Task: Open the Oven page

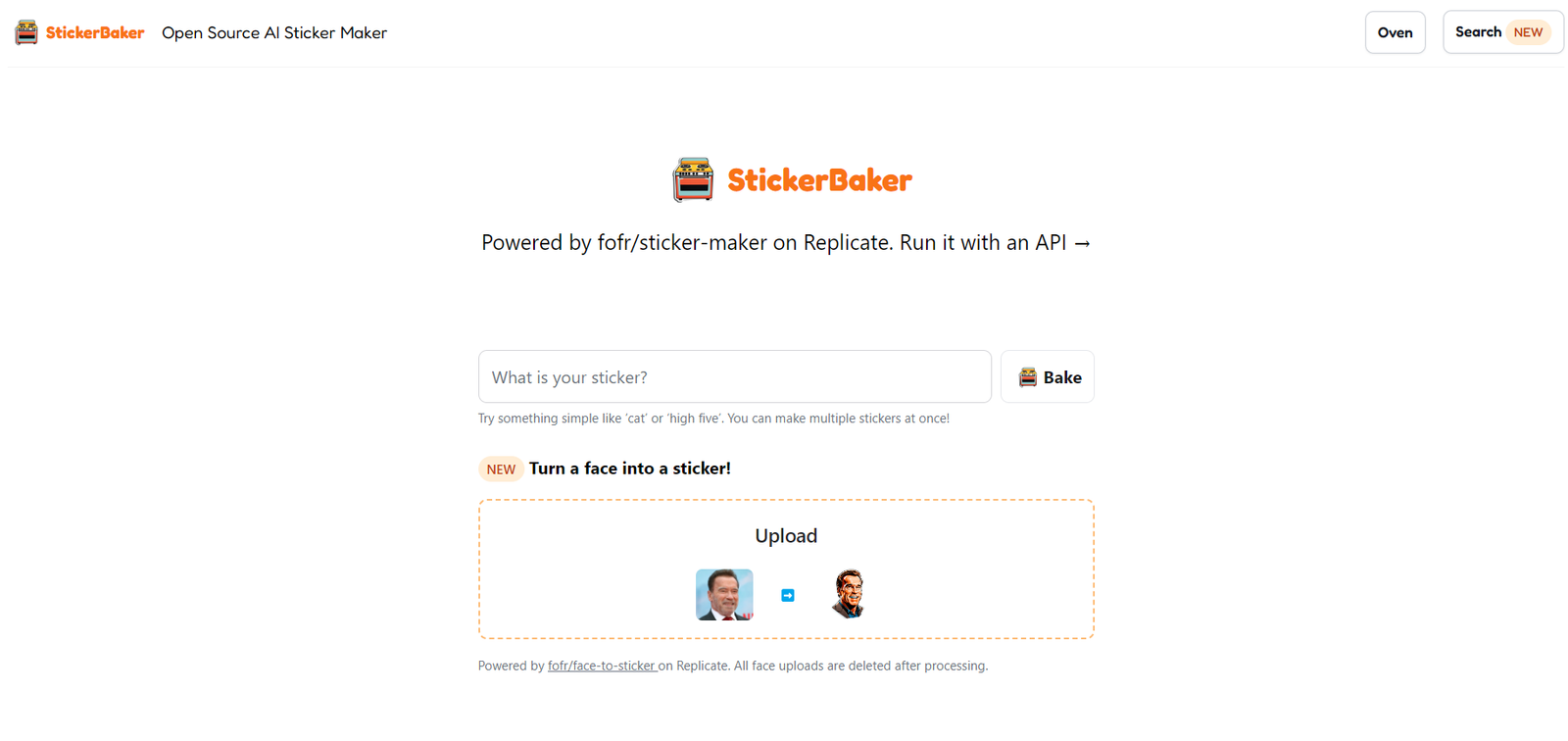Action: 1395,32
